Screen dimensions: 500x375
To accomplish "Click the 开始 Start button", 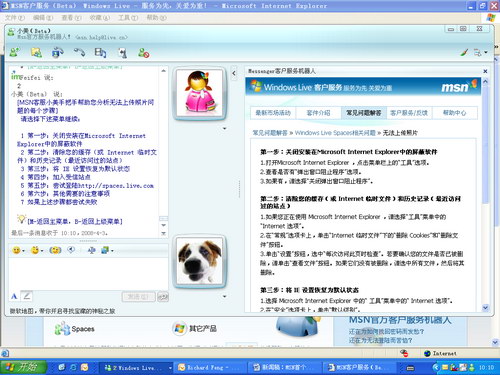I will (23, 367).
